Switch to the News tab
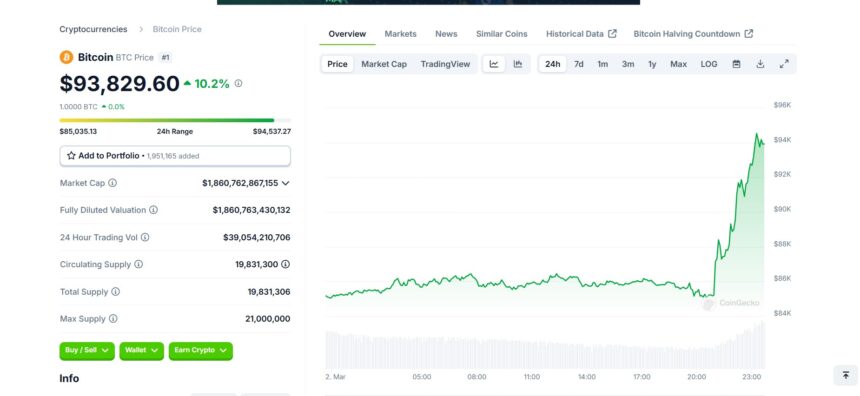The image size is (860, 396). point(446,34)
